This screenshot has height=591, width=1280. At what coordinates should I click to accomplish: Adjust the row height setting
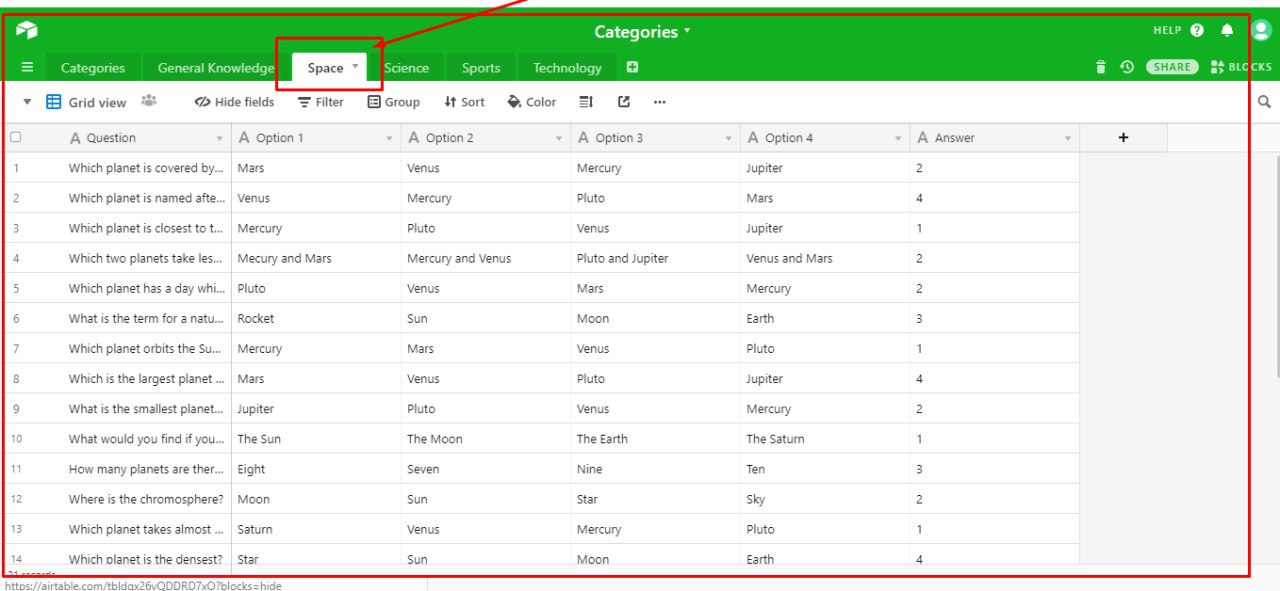(x=585, y=101)
